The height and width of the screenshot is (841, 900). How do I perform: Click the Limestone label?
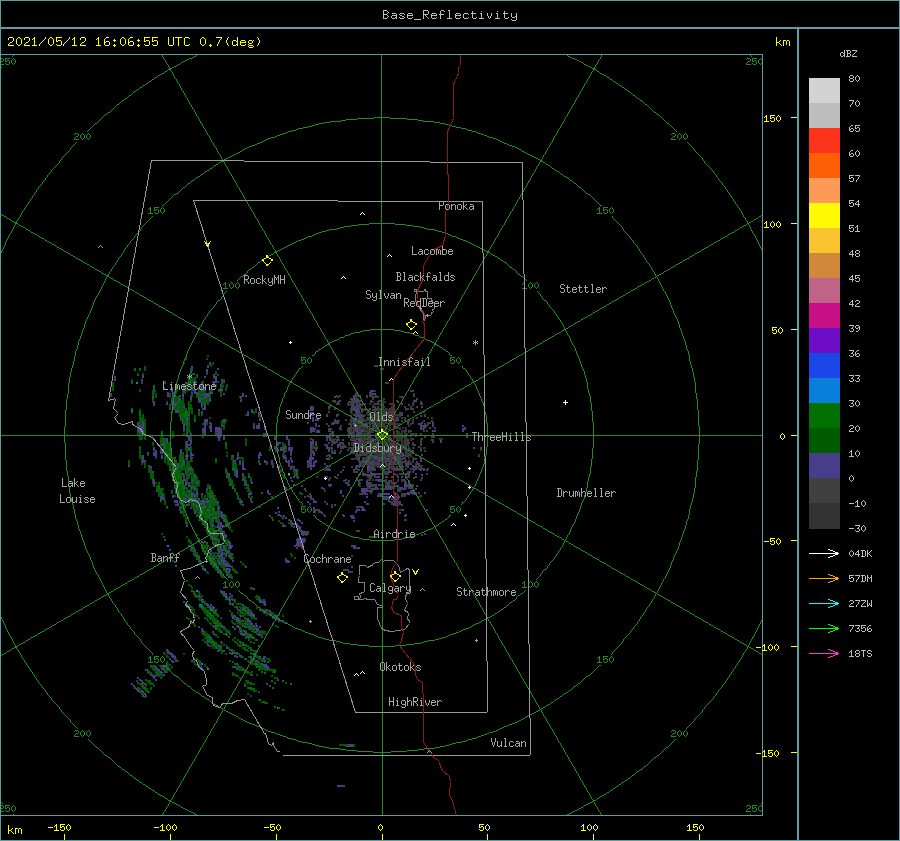[189, 386]
